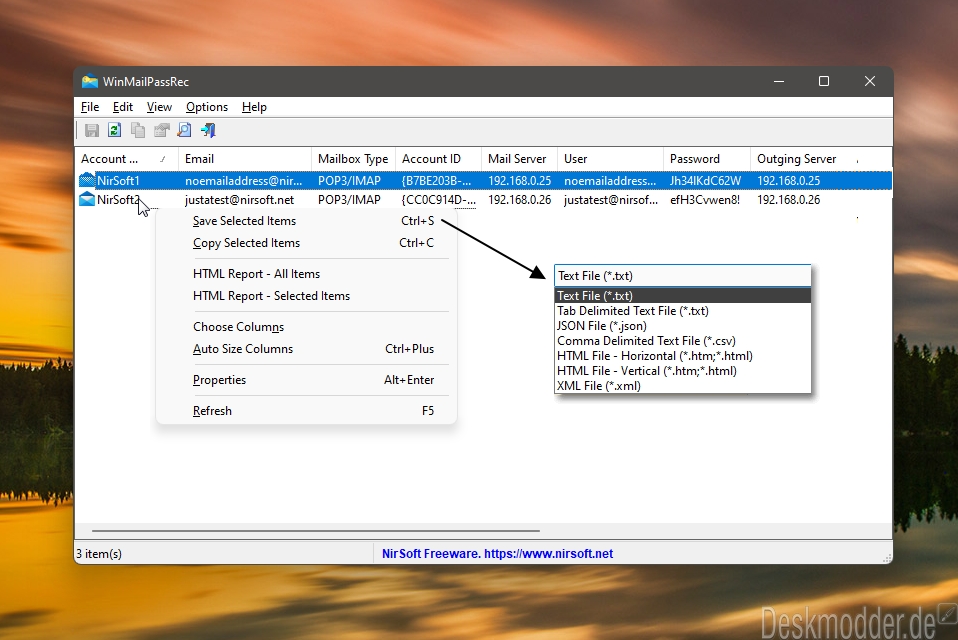Click the Properties toolbar icon
Screen dimensions: 958x640
coord(161,130)
